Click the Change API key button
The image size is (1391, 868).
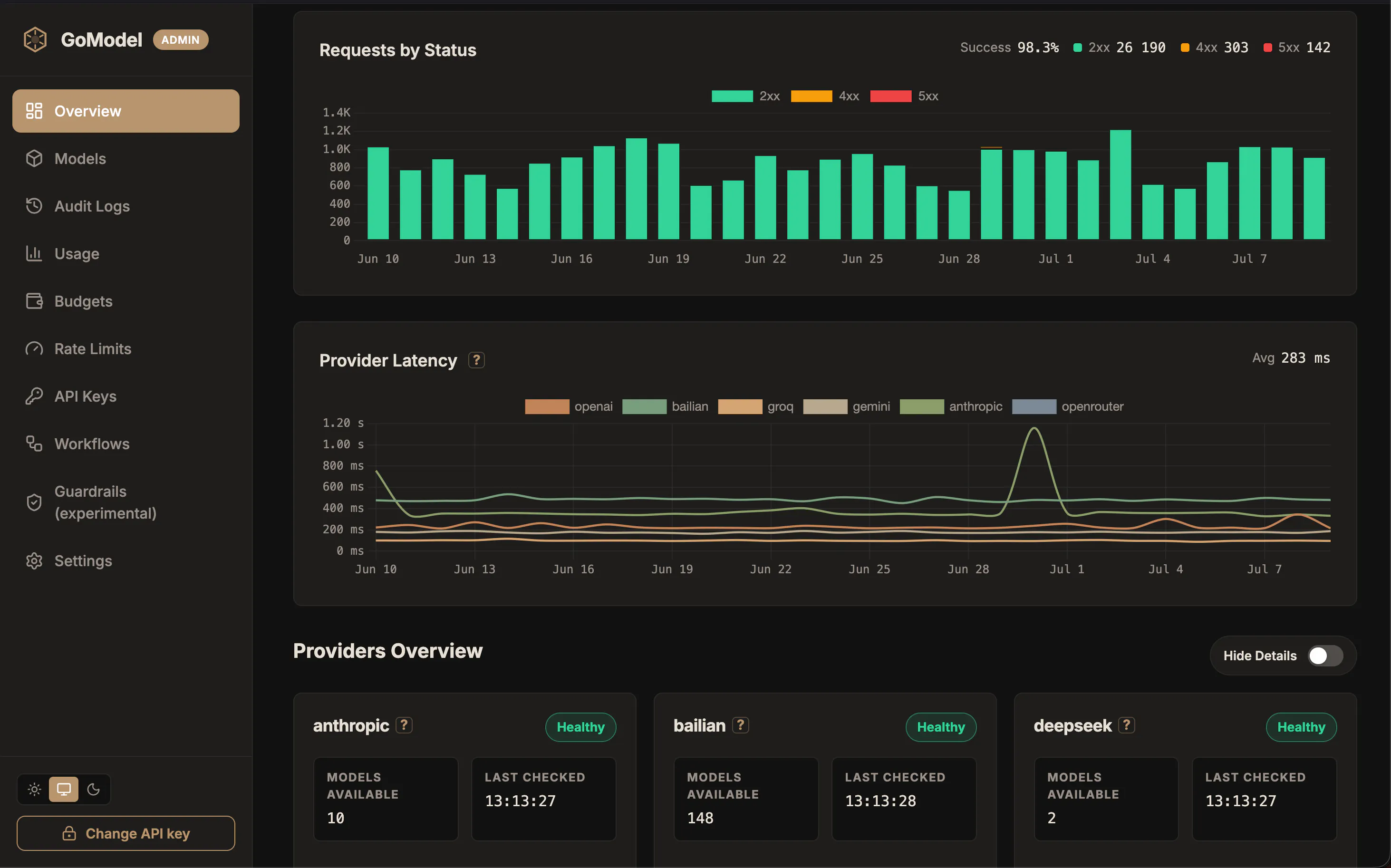(x=126, y=833)
